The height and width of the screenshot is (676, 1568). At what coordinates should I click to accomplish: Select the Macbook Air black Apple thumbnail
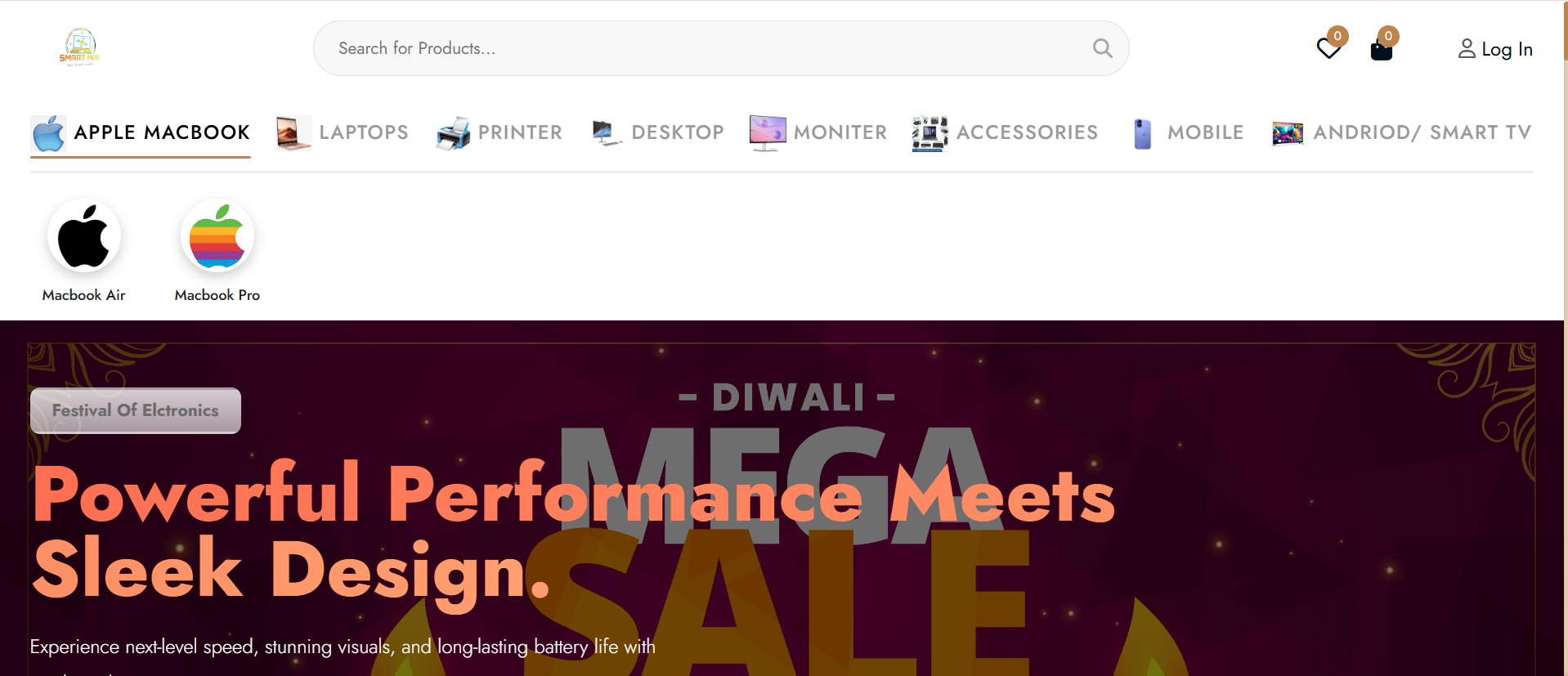(x=84, y=236)
